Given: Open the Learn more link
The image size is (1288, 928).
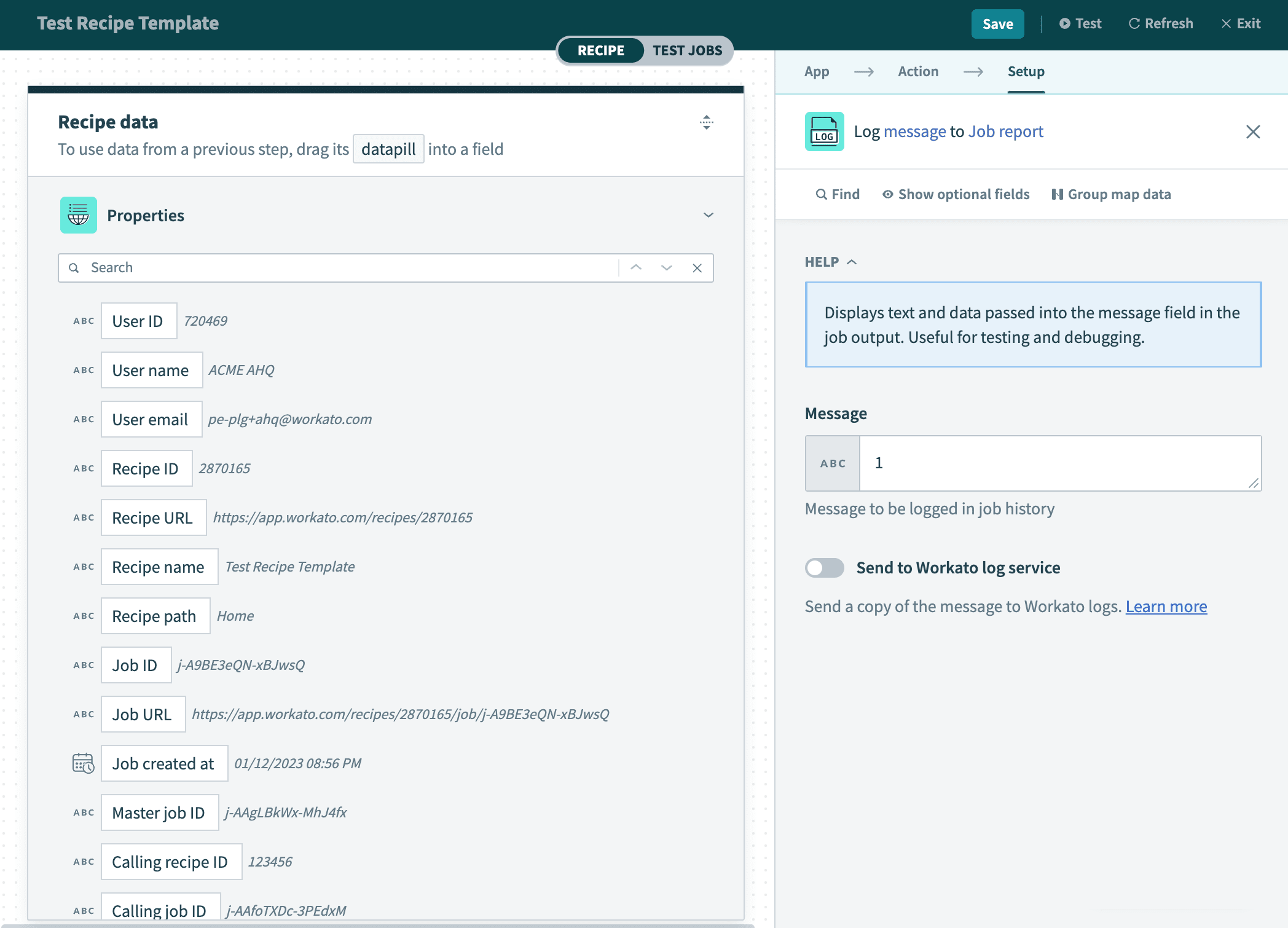Looking at the screenshot, I should 1166,607.
